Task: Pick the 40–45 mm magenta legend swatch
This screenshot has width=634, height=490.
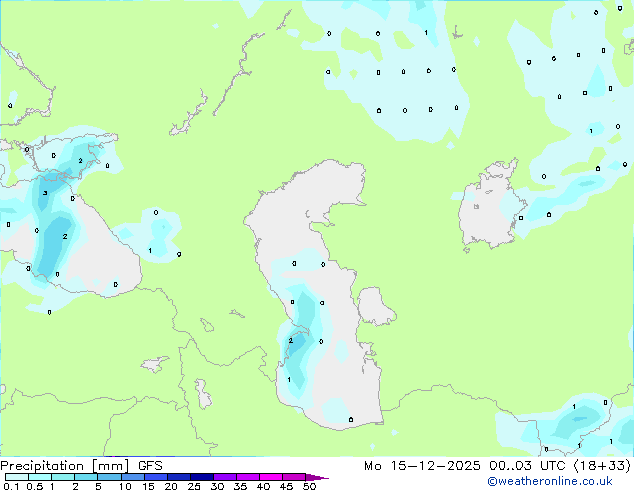Action: tap(271, 477)
